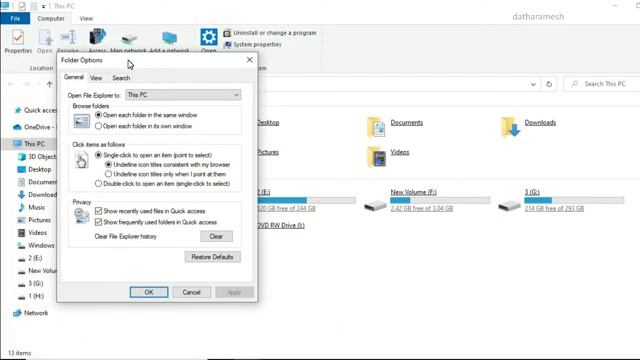The height and width of the screenshot is (360, 640).
Task: Select OneDrive in navigation pane
Action: point(34,127)
